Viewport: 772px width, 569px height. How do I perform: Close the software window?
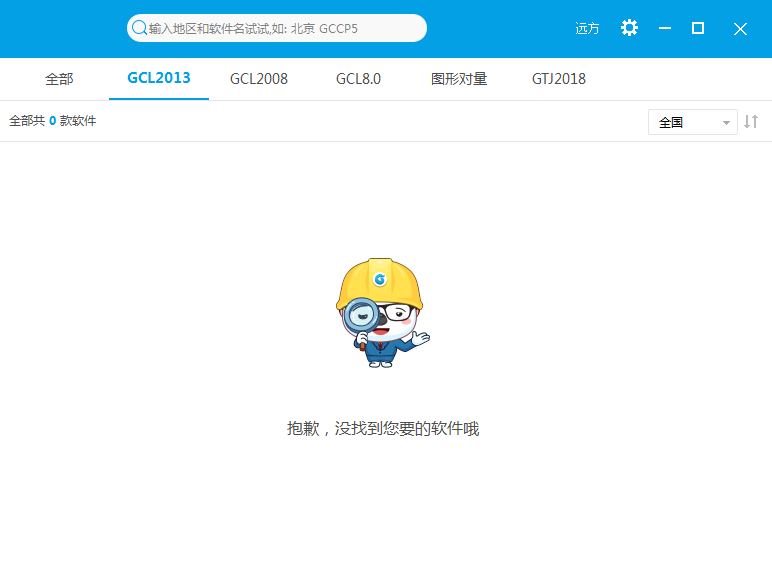point(740,29)
